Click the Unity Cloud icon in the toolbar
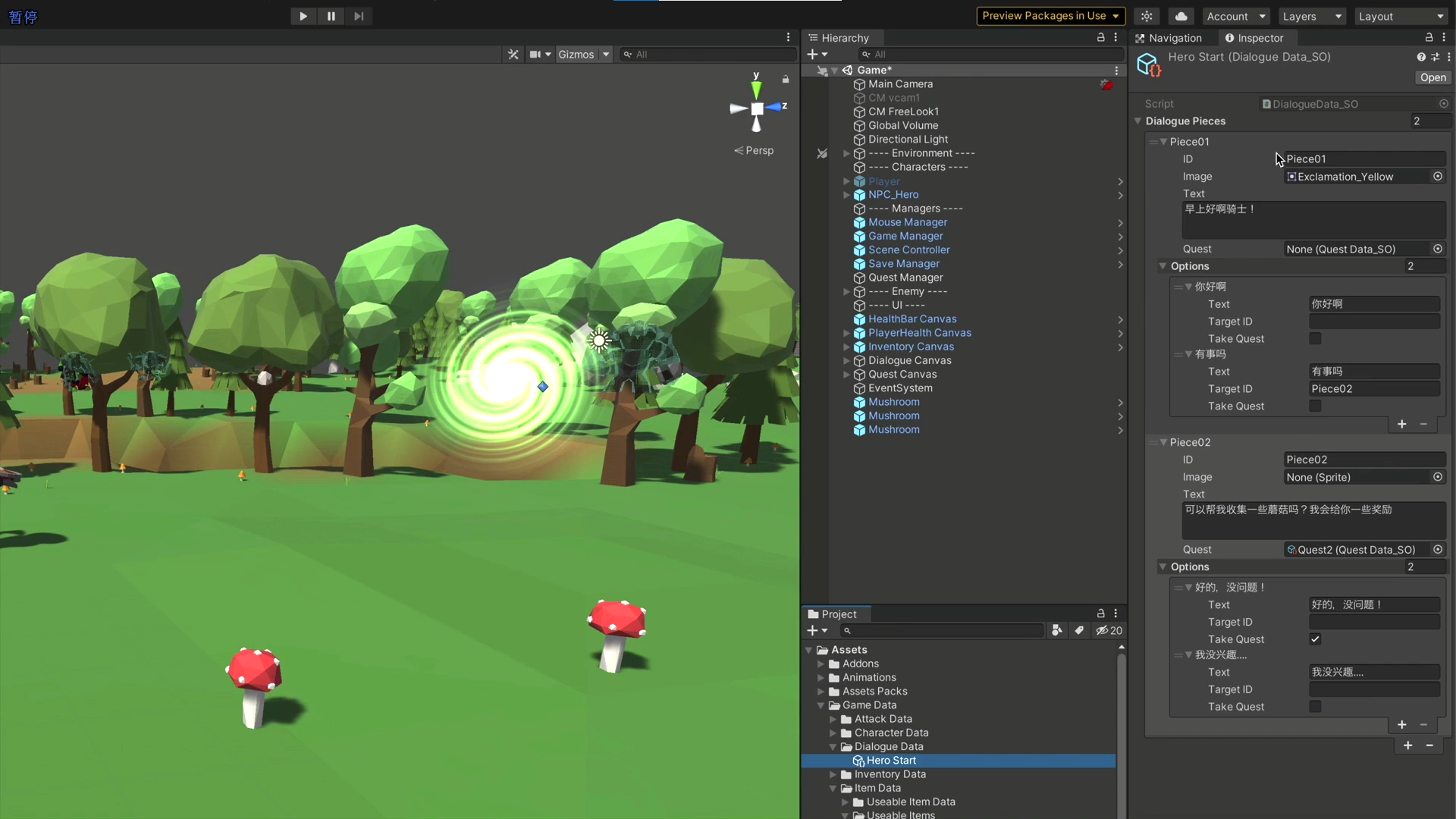The image size is (1456, 819). [x=1180, y=16]
